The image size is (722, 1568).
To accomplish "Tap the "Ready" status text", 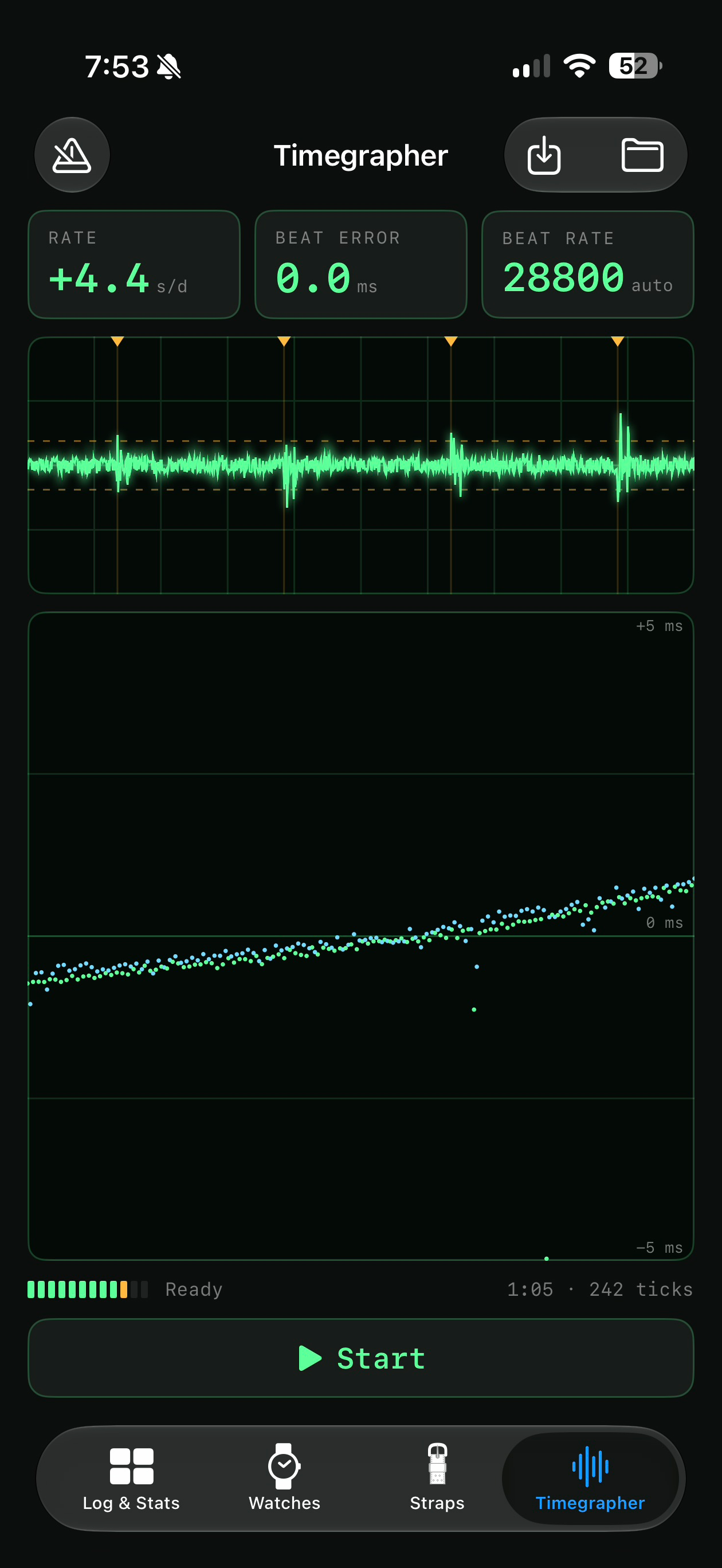I will tap(194, 1289).
